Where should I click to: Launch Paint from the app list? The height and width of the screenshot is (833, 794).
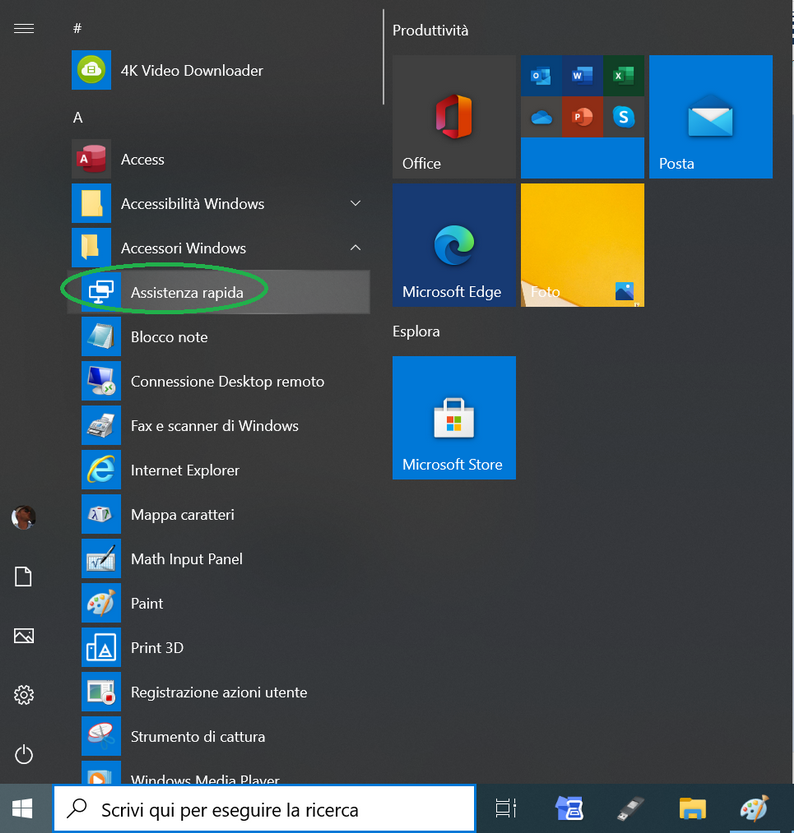pyautogui.click(x=220, y=603)
